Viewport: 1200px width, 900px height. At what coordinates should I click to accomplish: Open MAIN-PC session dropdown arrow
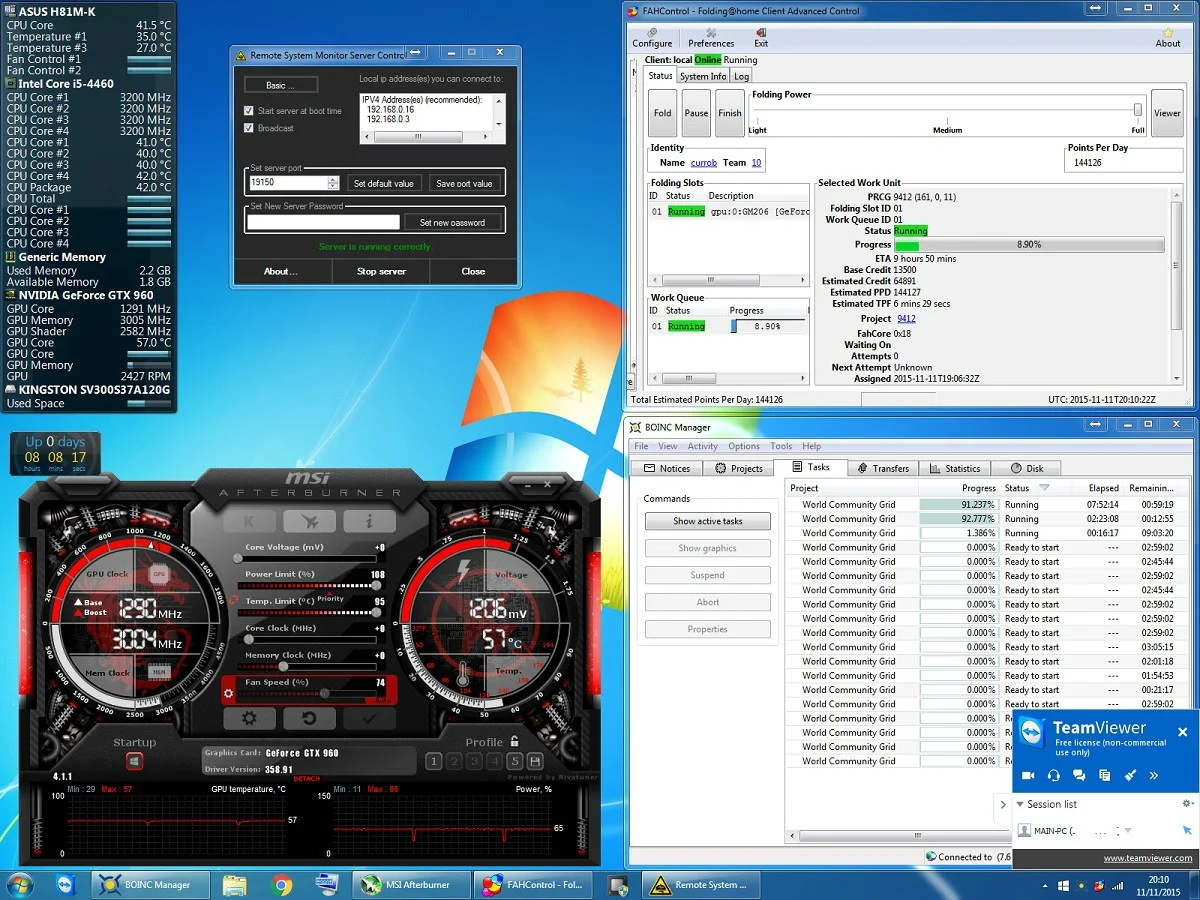[1128, 831]
